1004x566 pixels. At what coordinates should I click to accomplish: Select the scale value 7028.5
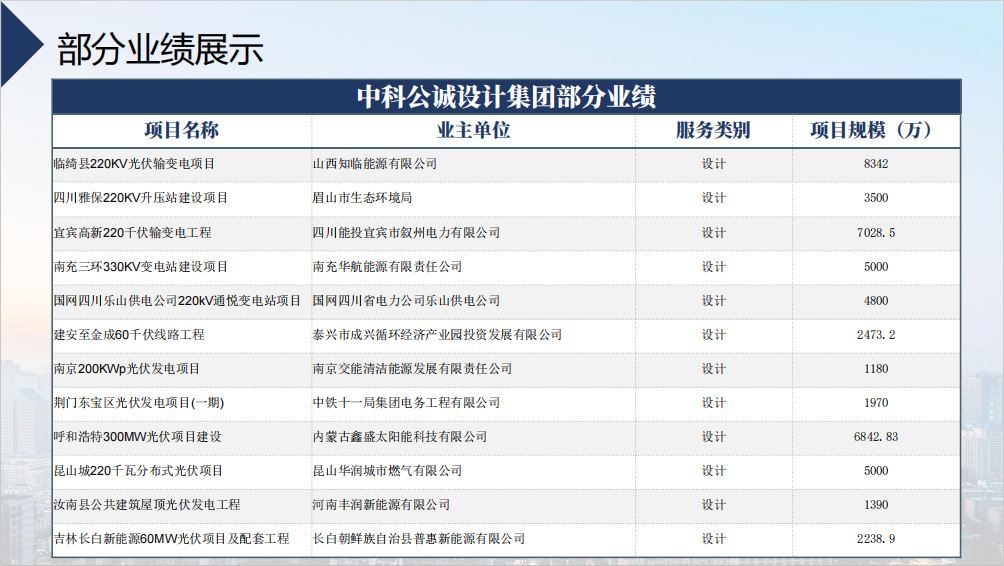[876, 232]
